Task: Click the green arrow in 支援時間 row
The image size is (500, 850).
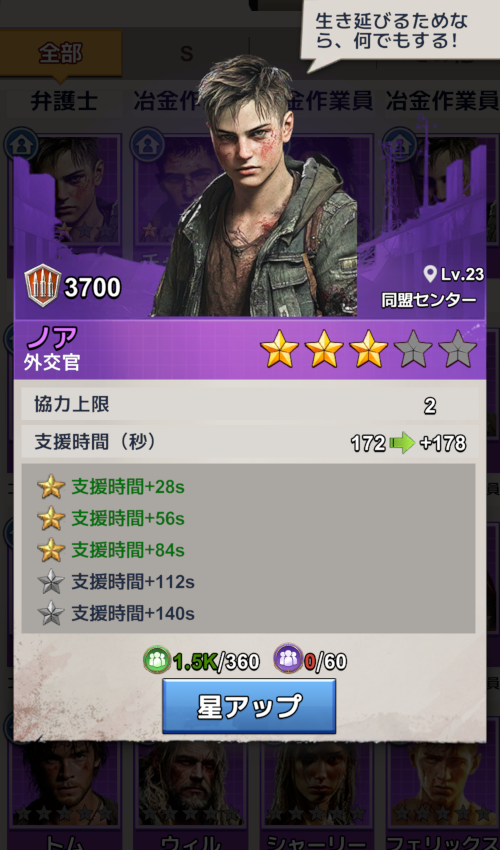Action: 402,443
